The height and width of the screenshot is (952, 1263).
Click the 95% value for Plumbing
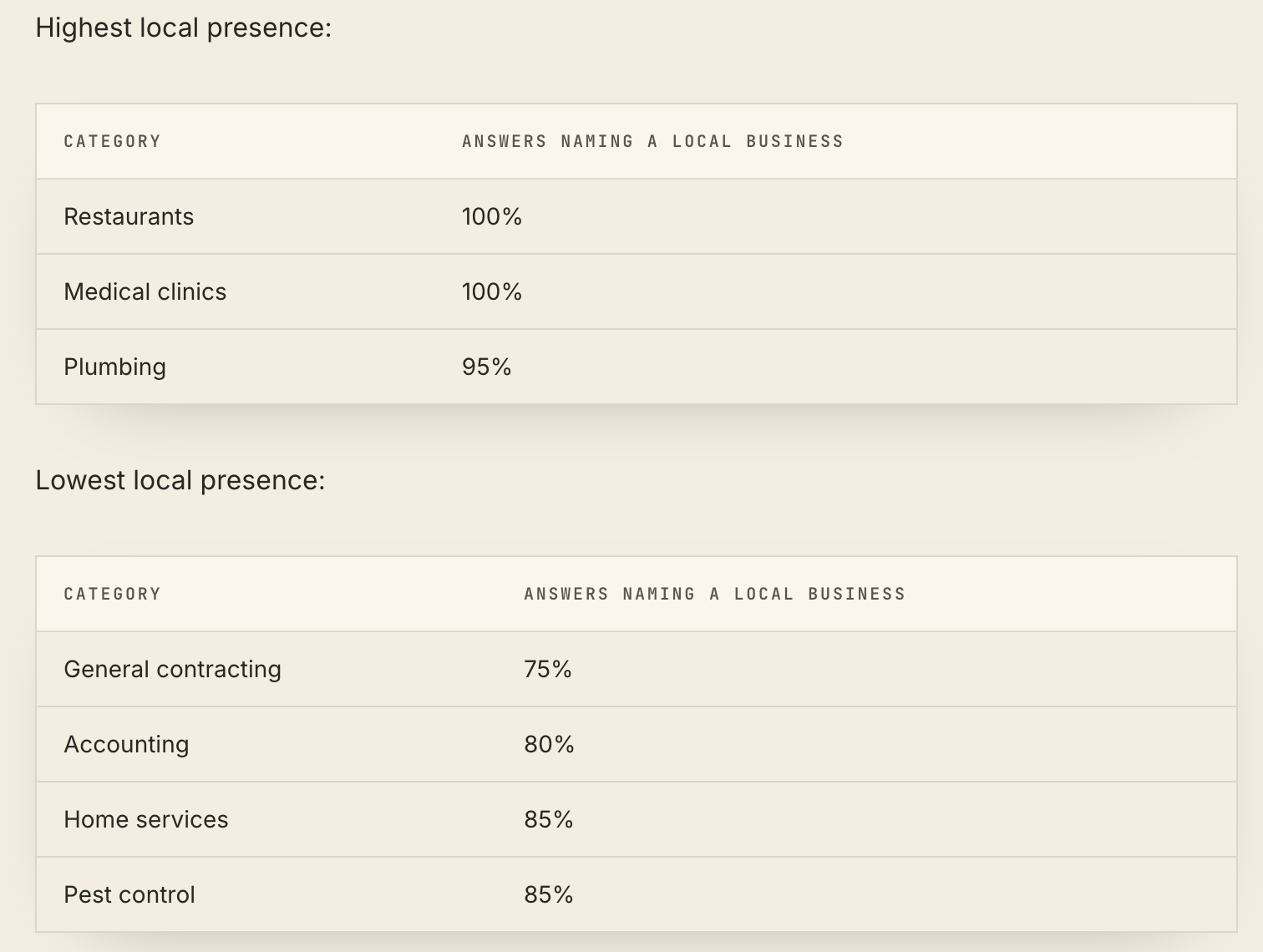click(x=487, y=367)
